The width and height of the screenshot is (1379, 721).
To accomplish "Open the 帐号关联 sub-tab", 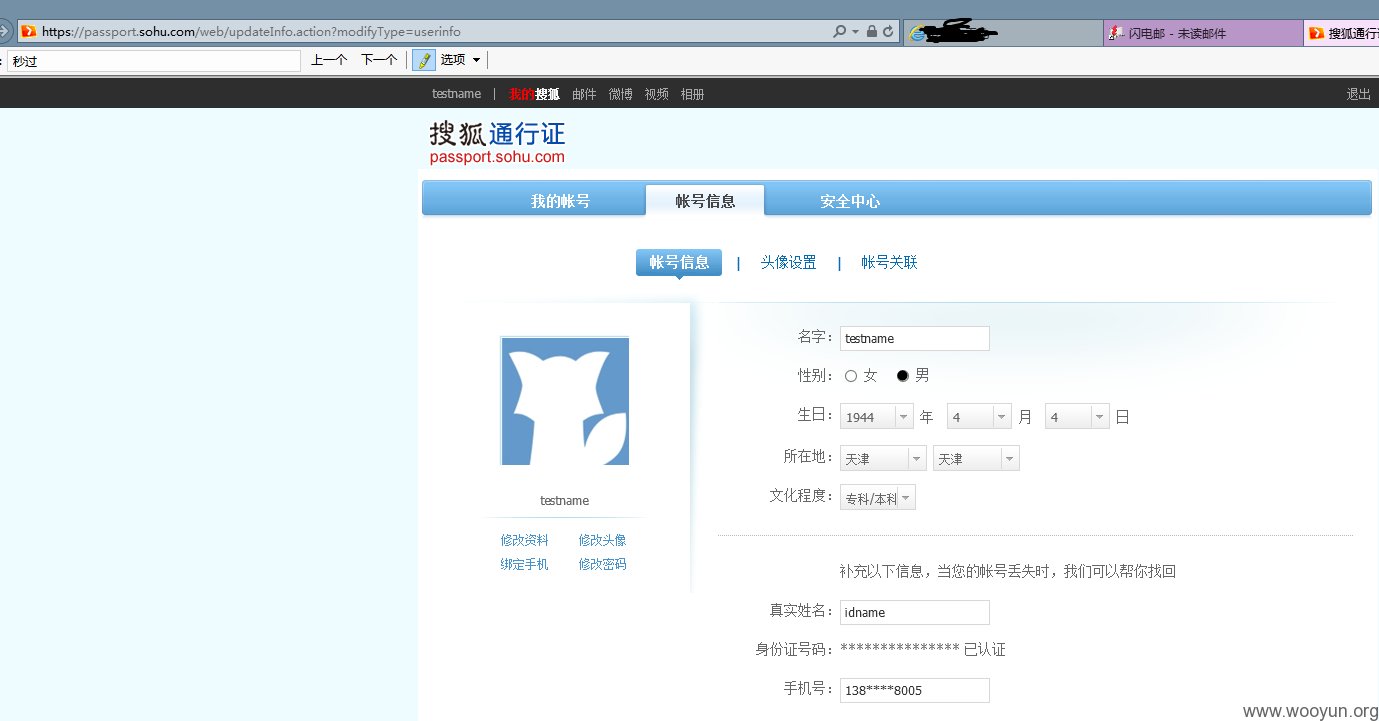I will pyautogui.click(x=889, y=263).
